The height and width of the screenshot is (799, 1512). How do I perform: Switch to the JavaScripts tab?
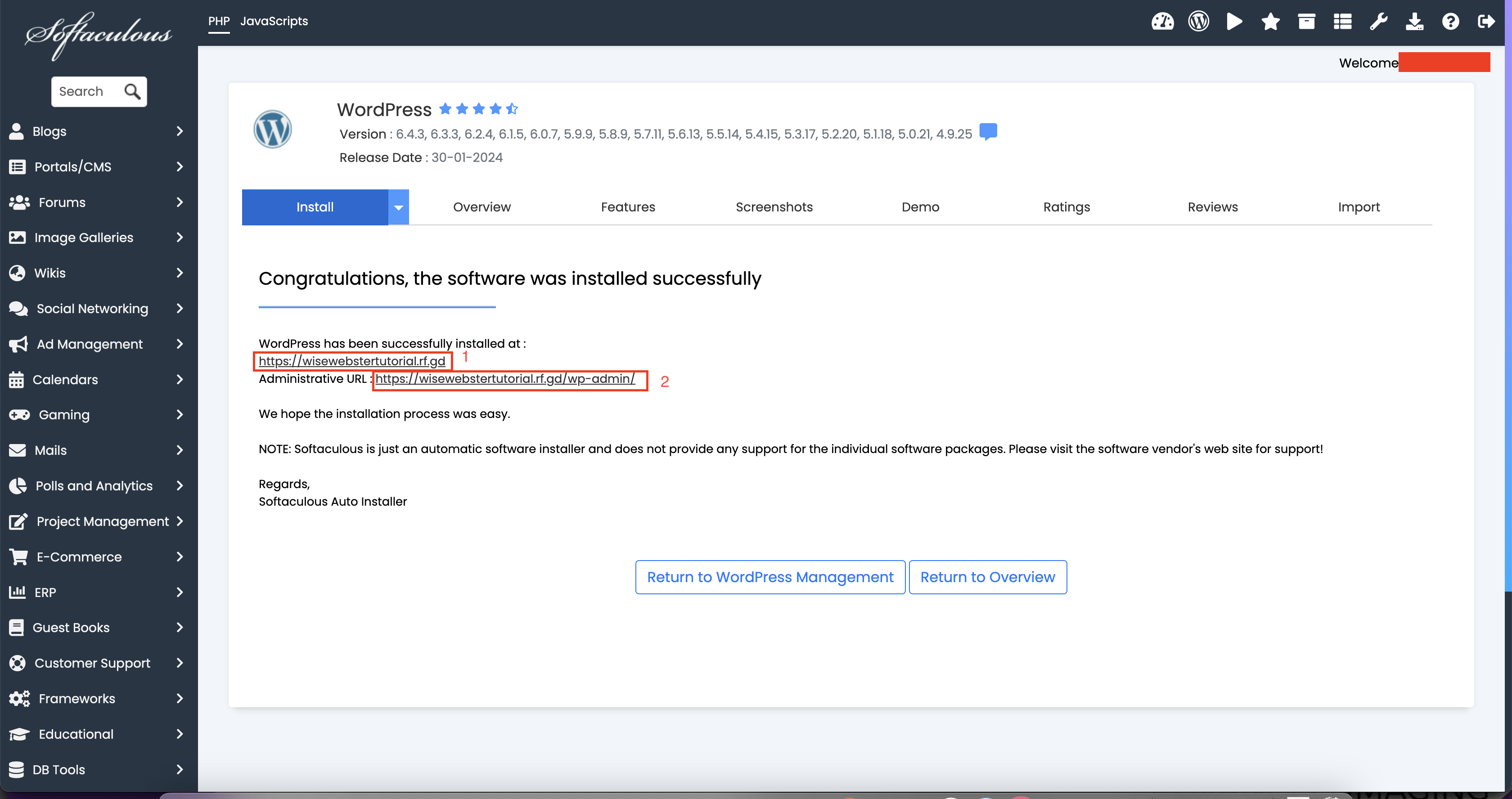click(x=274, y=21)
